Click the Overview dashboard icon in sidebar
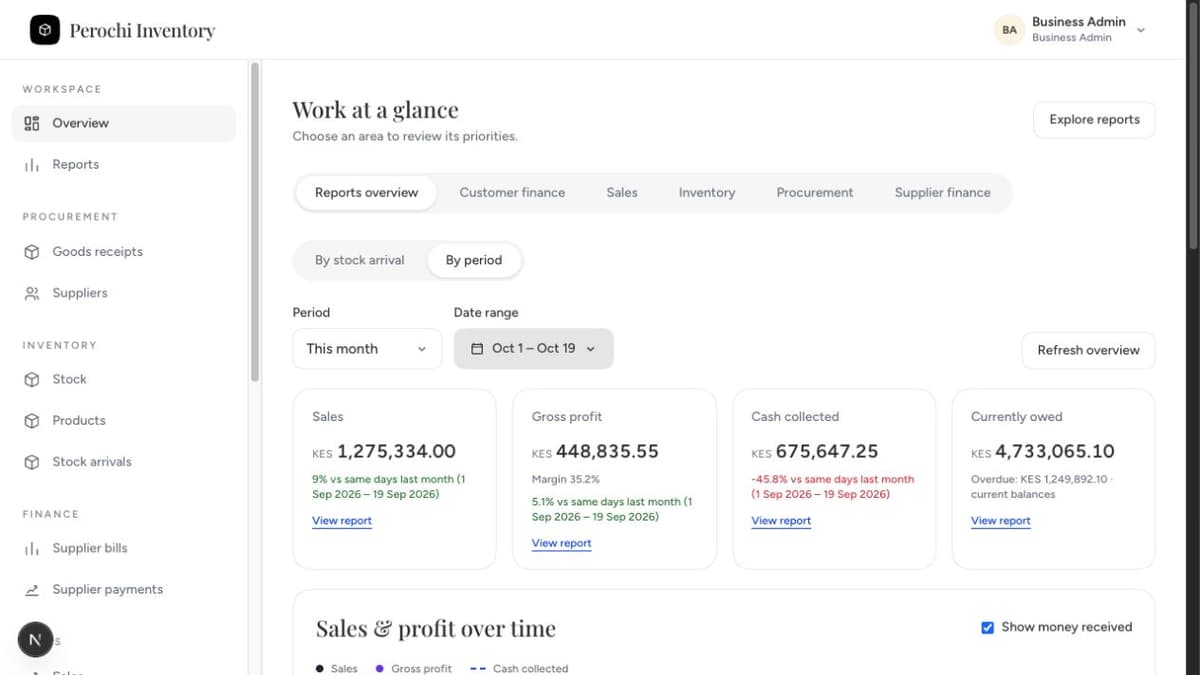The image size is (1200, 675). (32, 123)
